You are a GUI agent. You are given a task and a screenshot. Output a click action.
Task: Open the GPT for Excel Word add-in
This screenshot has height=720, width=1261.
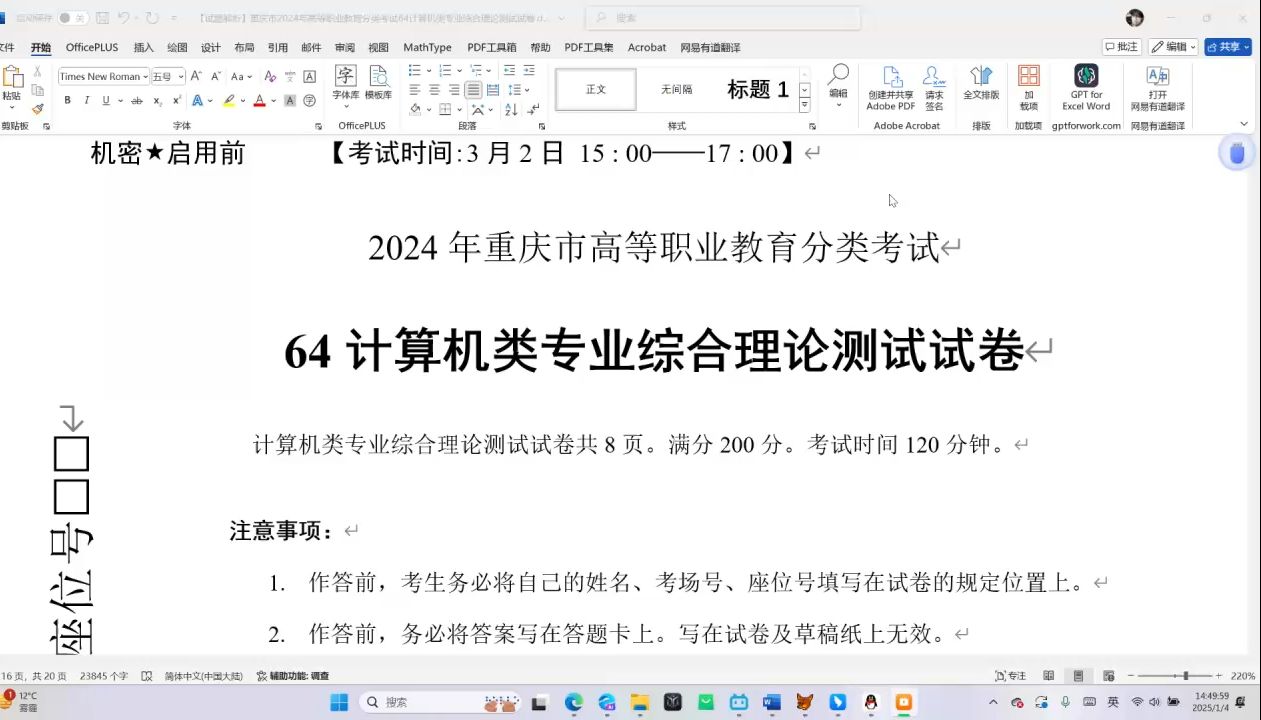1086,88
